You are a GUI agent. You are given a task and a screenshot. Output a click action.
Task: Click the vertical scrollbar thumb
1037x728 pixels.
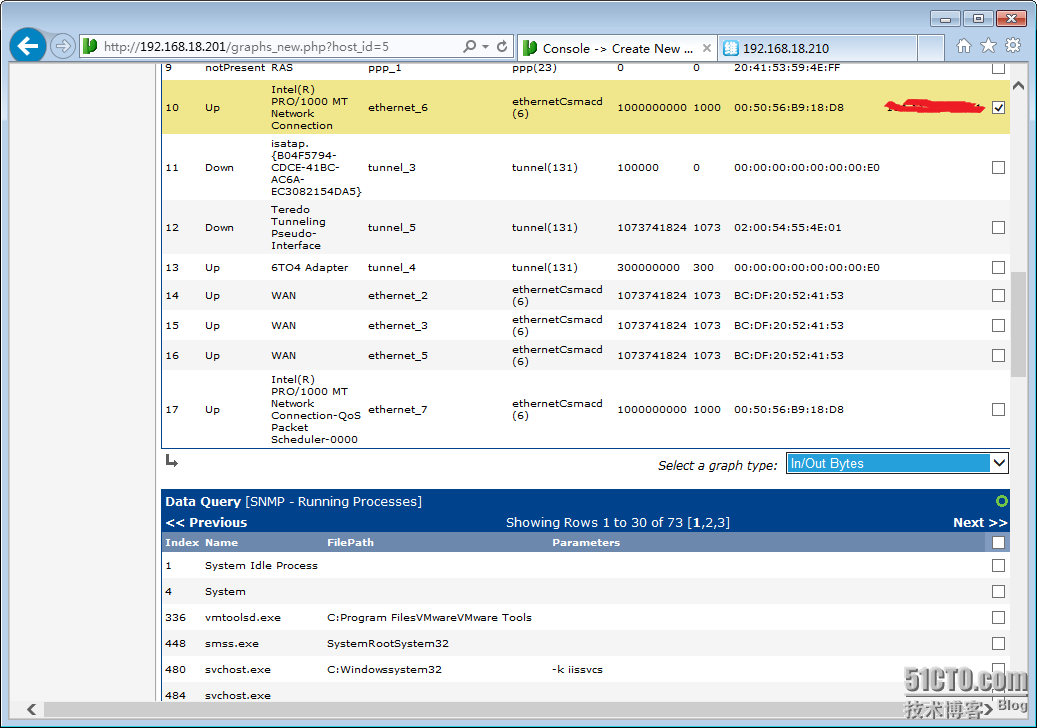pos(1018,324)
